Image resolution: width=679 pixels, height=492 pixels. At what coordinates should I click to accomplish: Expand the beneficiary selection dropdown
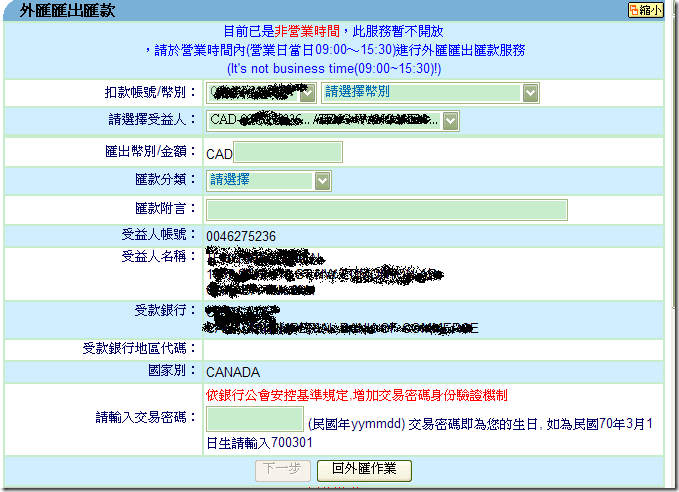point(333,121)
